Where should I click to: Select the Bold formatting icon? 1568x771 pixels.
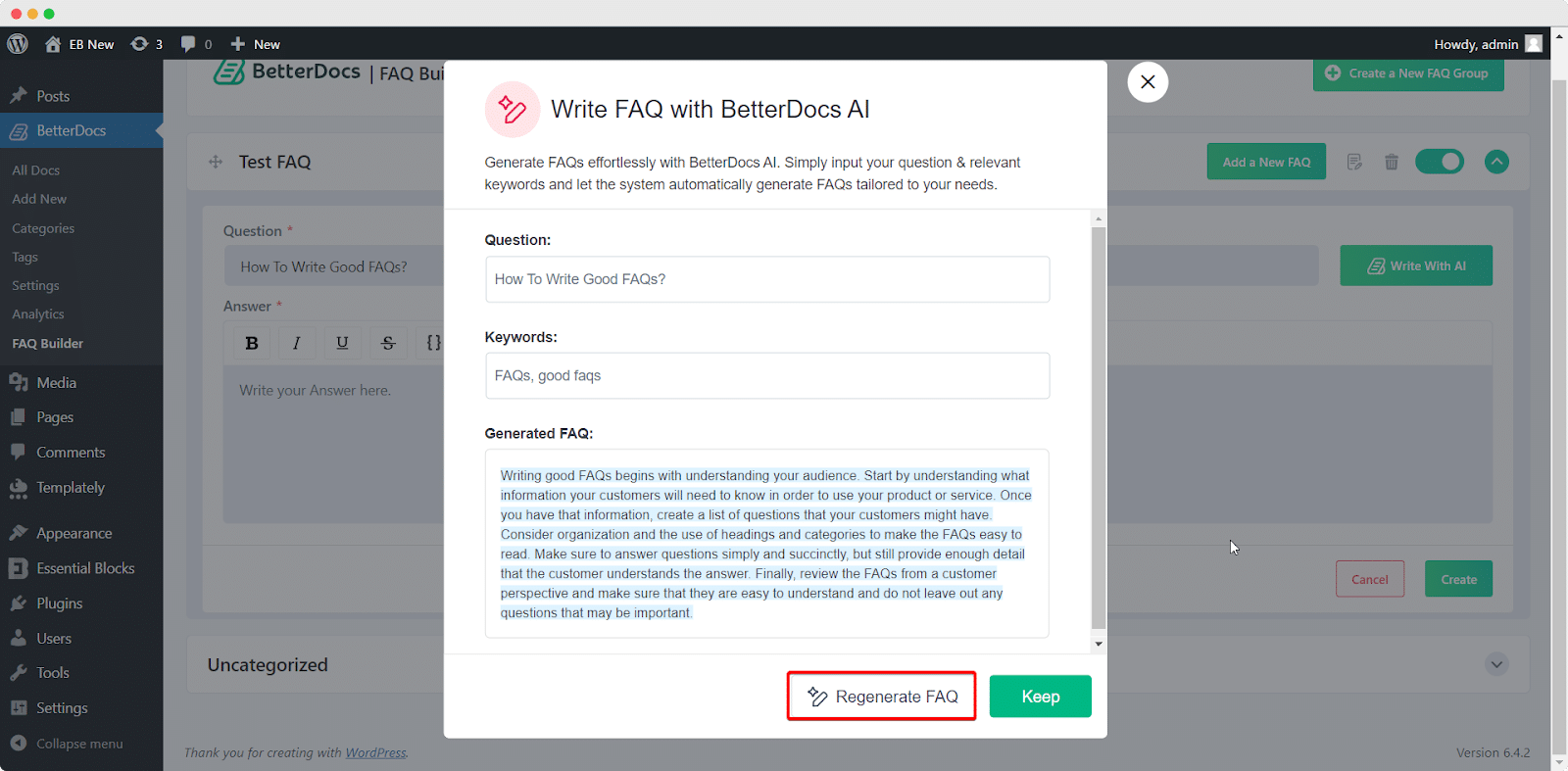coord(251,342)
